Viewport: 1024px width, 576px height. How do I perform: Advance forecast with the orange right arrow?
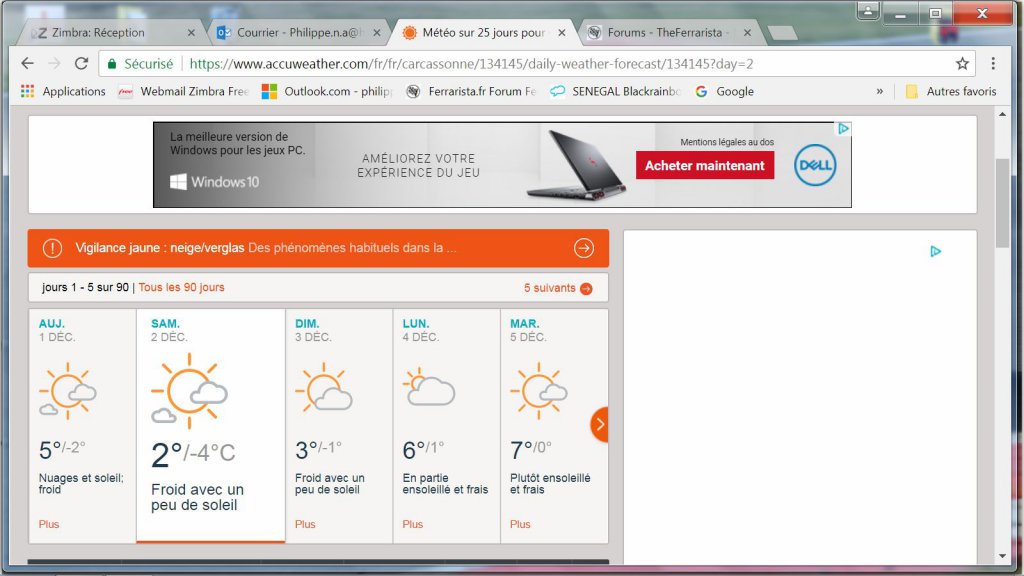[x=600, y=424]
